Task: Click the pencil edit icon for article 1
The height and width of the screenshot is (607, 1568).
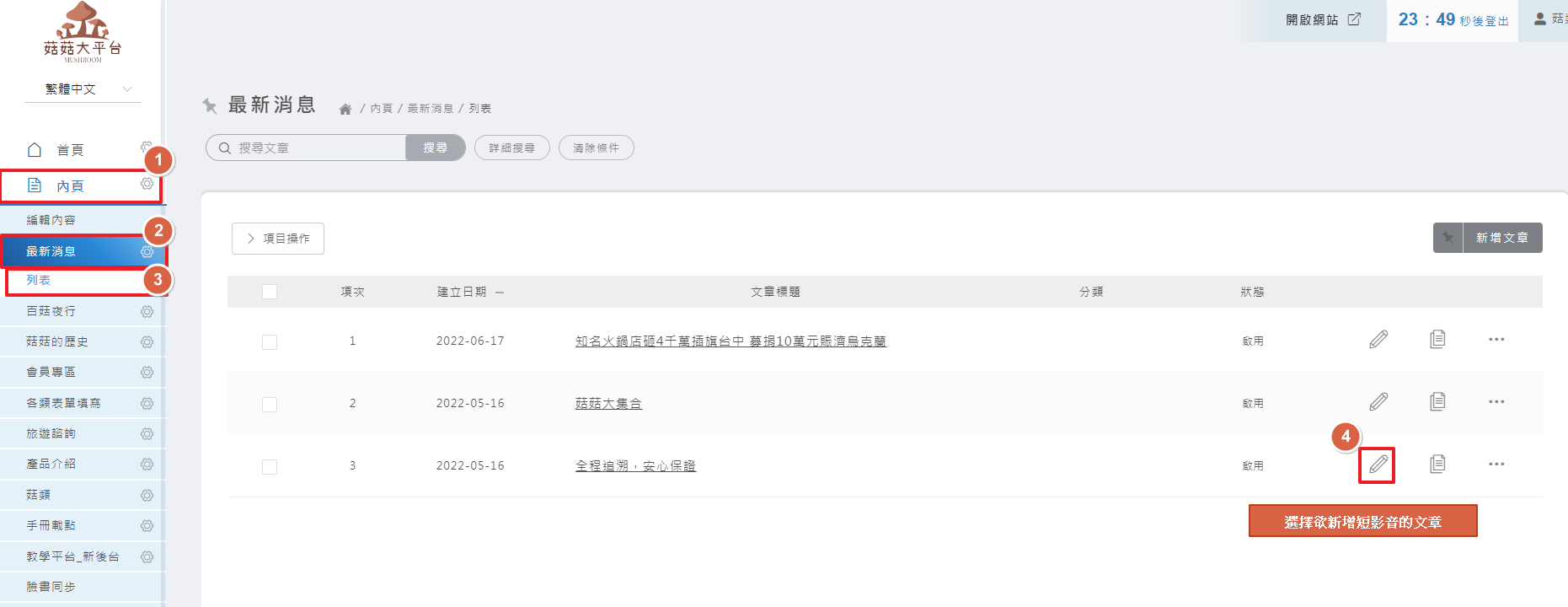Action: coord(1378,340)
